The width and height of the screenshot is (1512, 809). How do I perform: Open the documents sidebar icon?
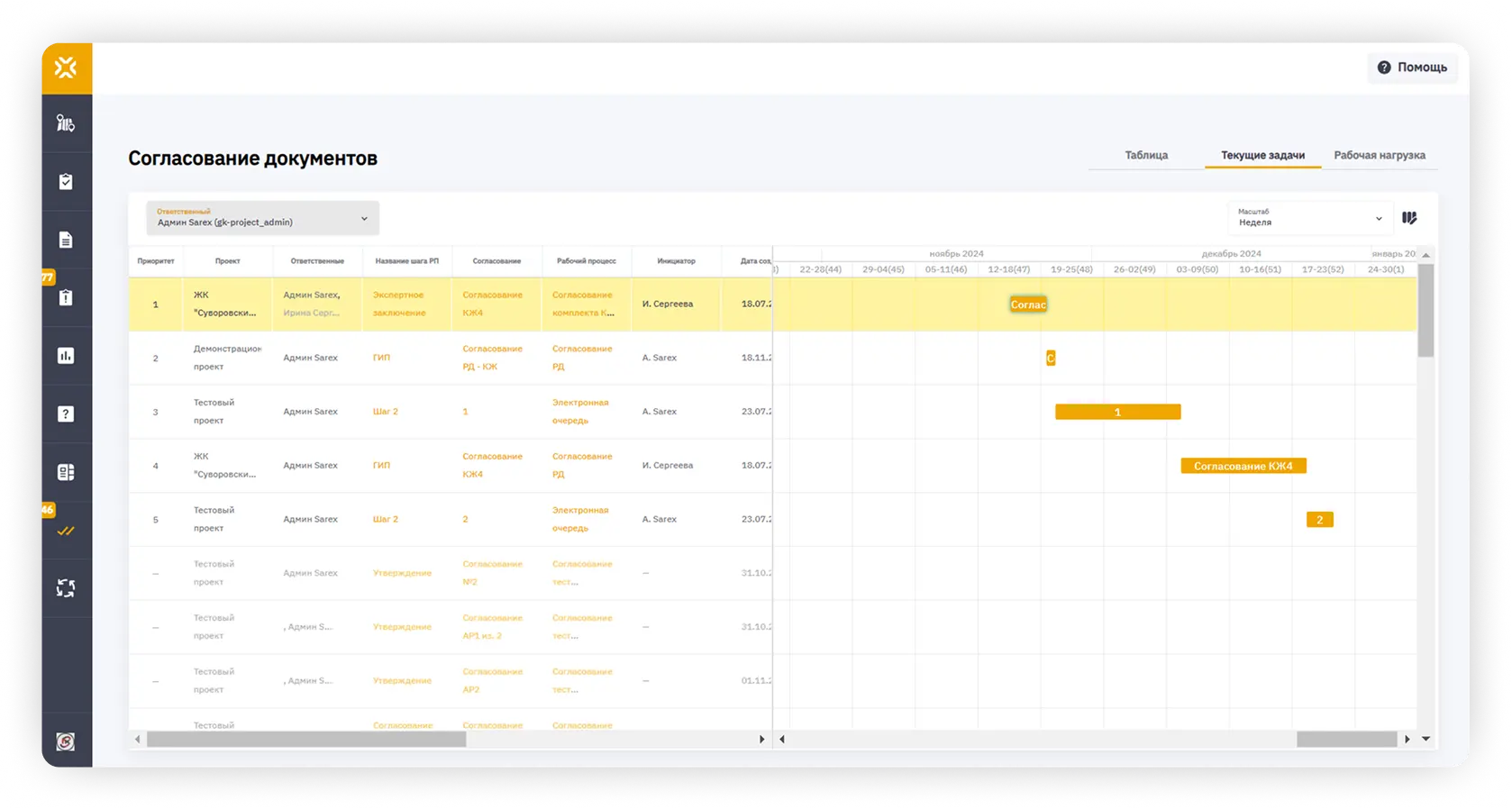pos(66,240)
